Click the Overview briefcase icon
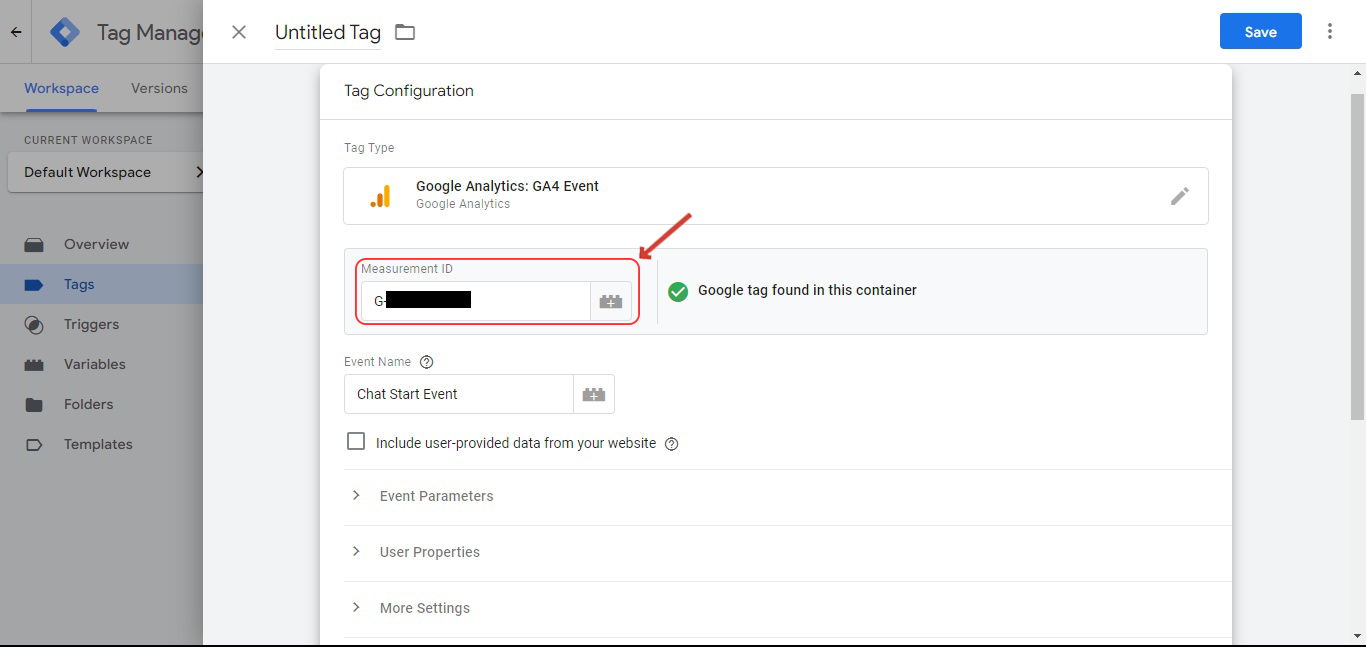Viewport: 1366px width, 647px height. coord(34,244)
